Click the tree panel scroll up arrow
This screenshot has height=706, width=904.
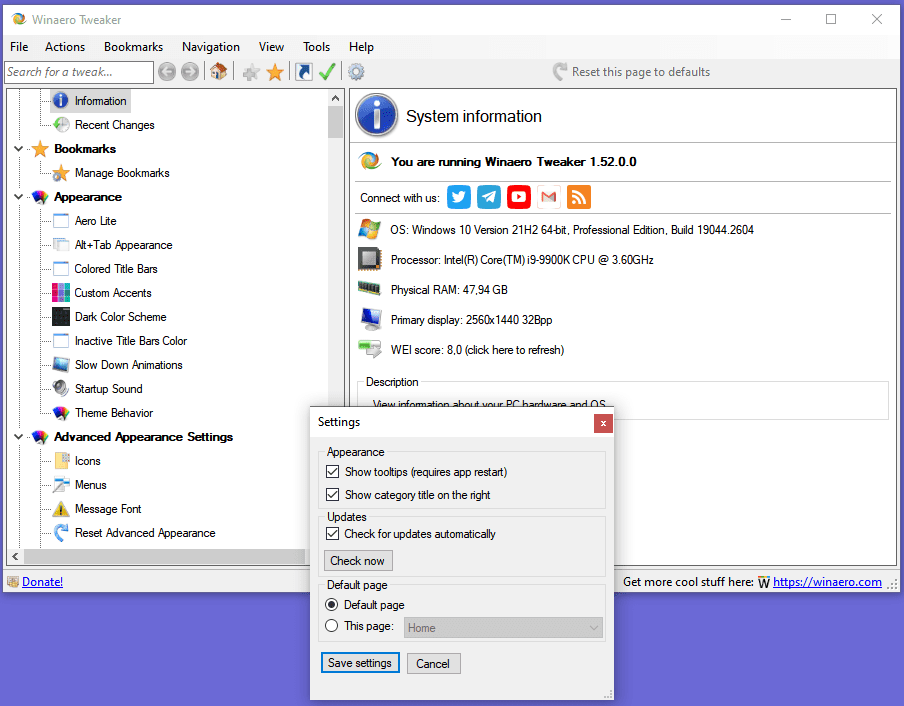336,99
